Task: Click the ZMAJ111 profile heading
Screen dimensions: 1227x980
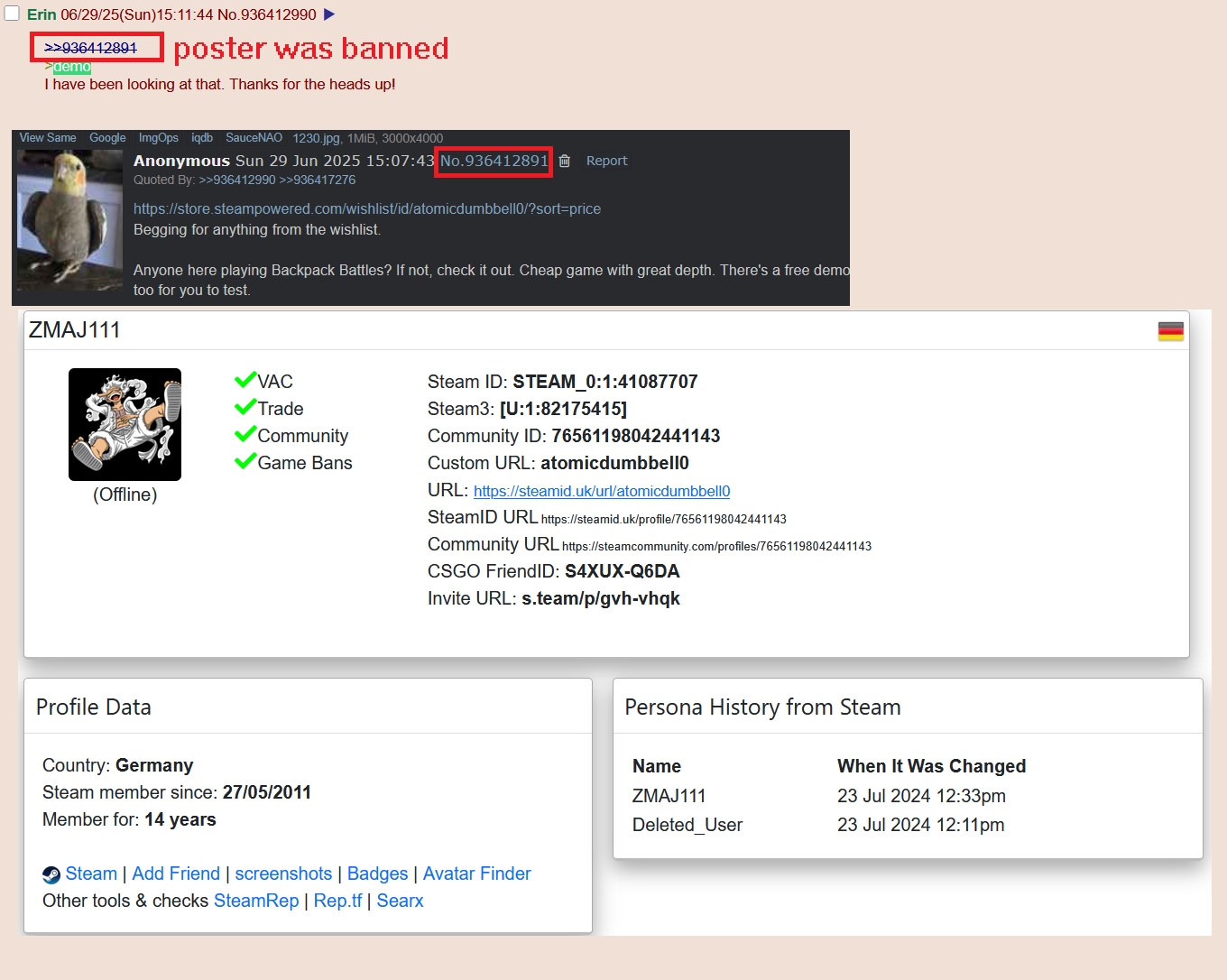Action: [75, 330]
